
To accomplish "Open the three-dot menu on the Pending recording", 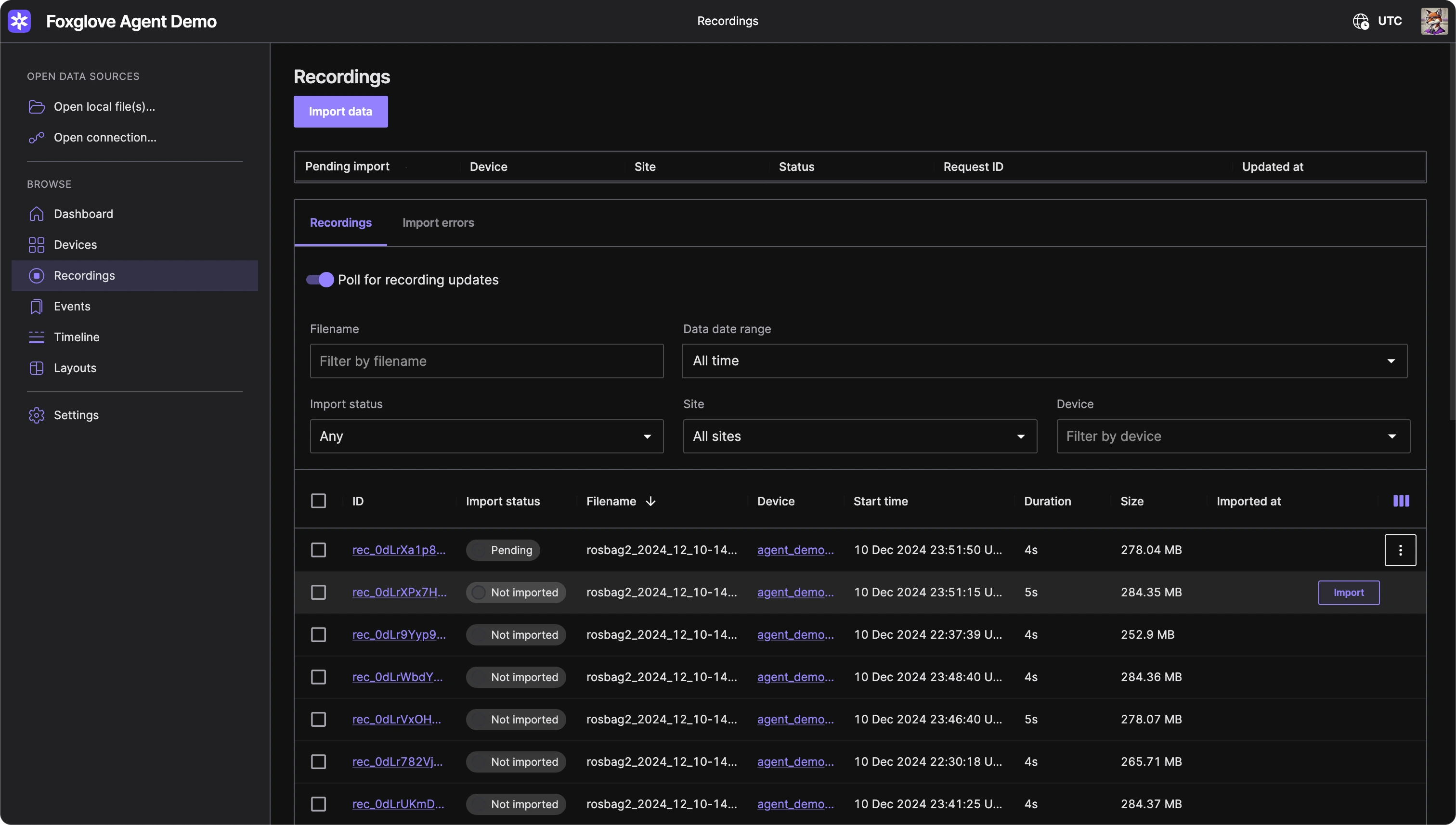I will (x=1400, y=549).
